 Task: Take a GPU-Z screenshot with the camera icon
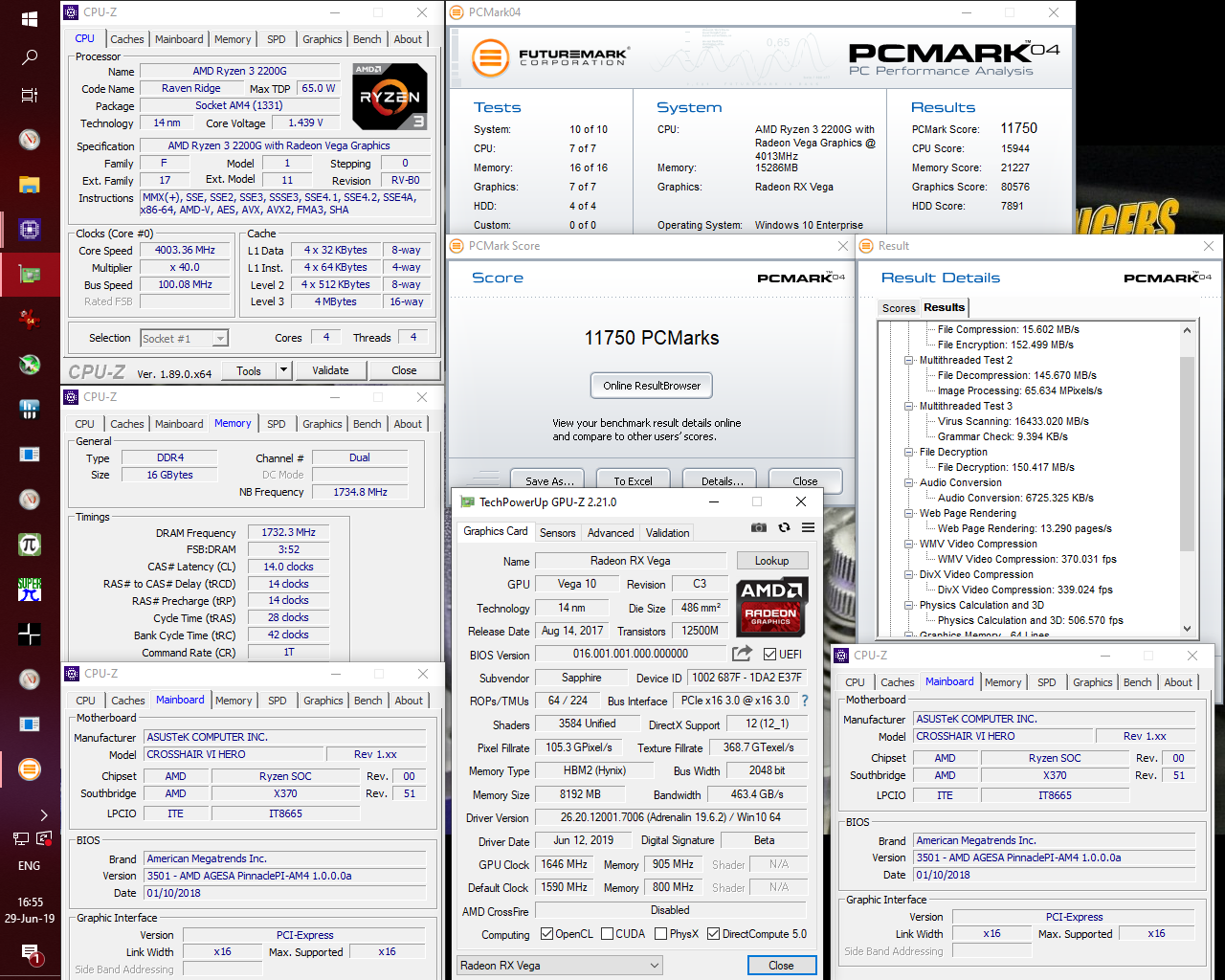pos(759,527)
